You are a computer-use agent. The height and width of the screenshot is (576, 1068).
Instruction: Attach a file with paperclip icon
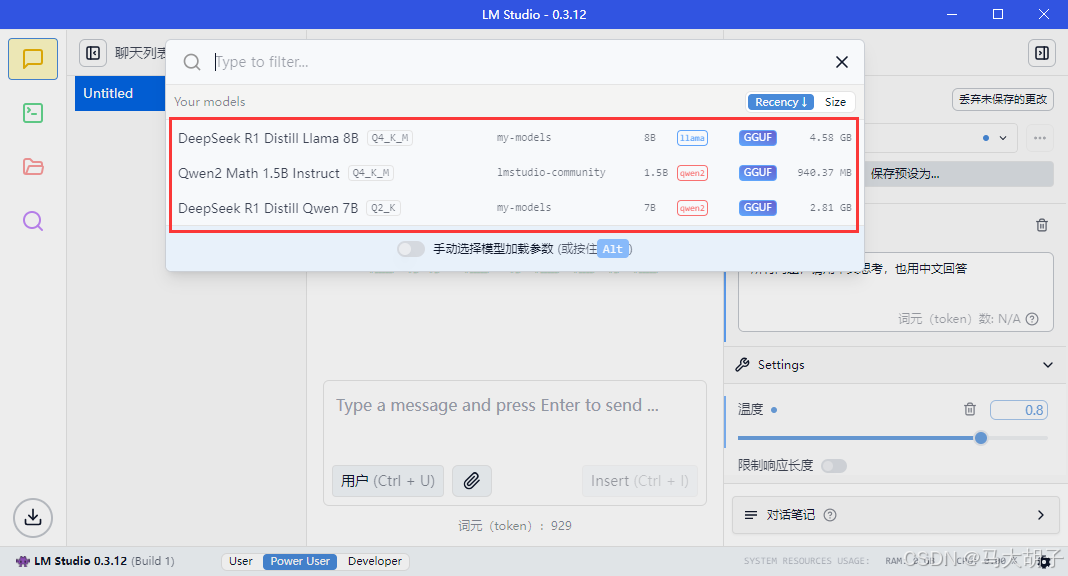(471, 481)
